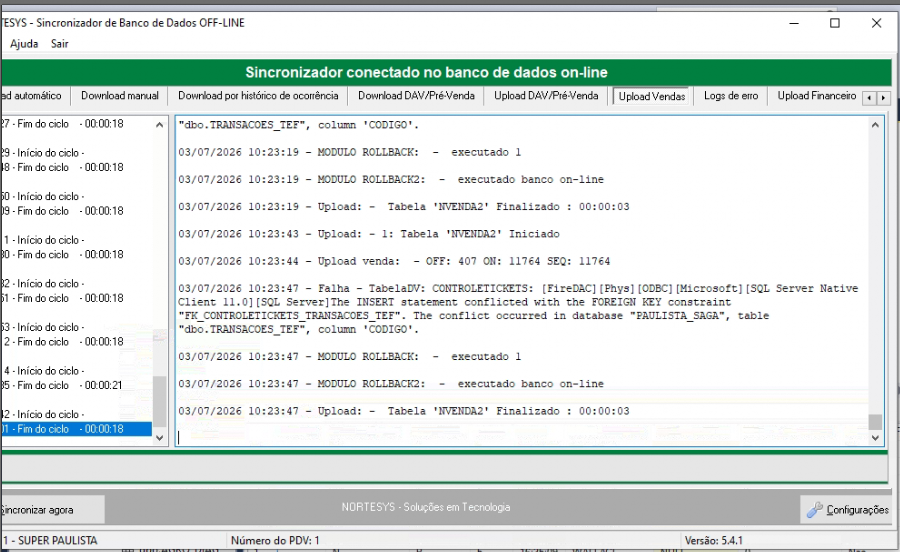Click the Sair menu item
The height and width of the screenshot is (552, 900).
(59, 44)
